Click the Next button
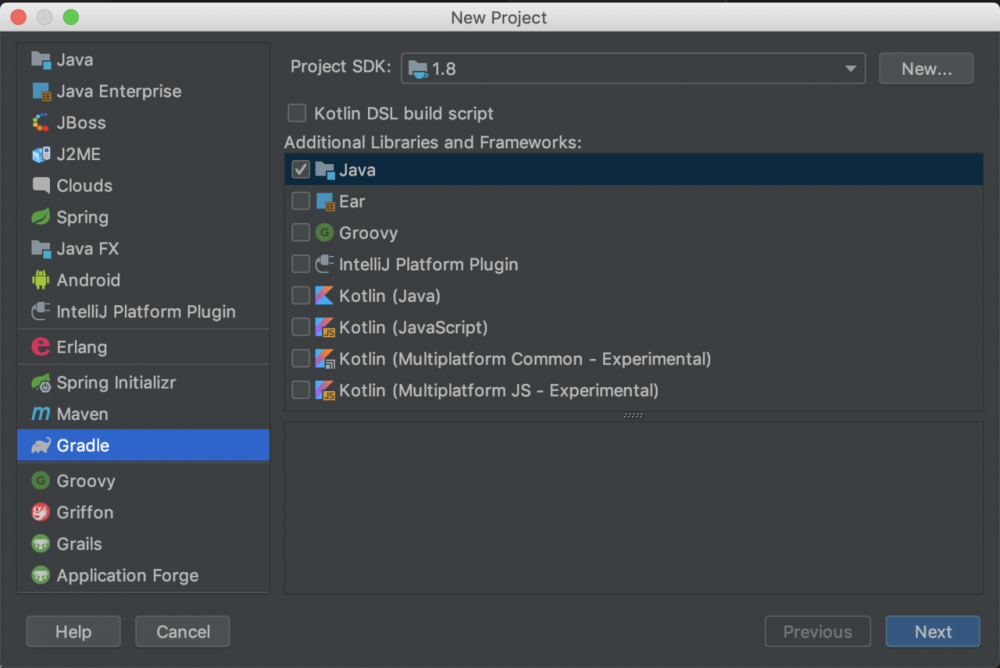This screenshot has width=1000, height=668. [932, 632]
